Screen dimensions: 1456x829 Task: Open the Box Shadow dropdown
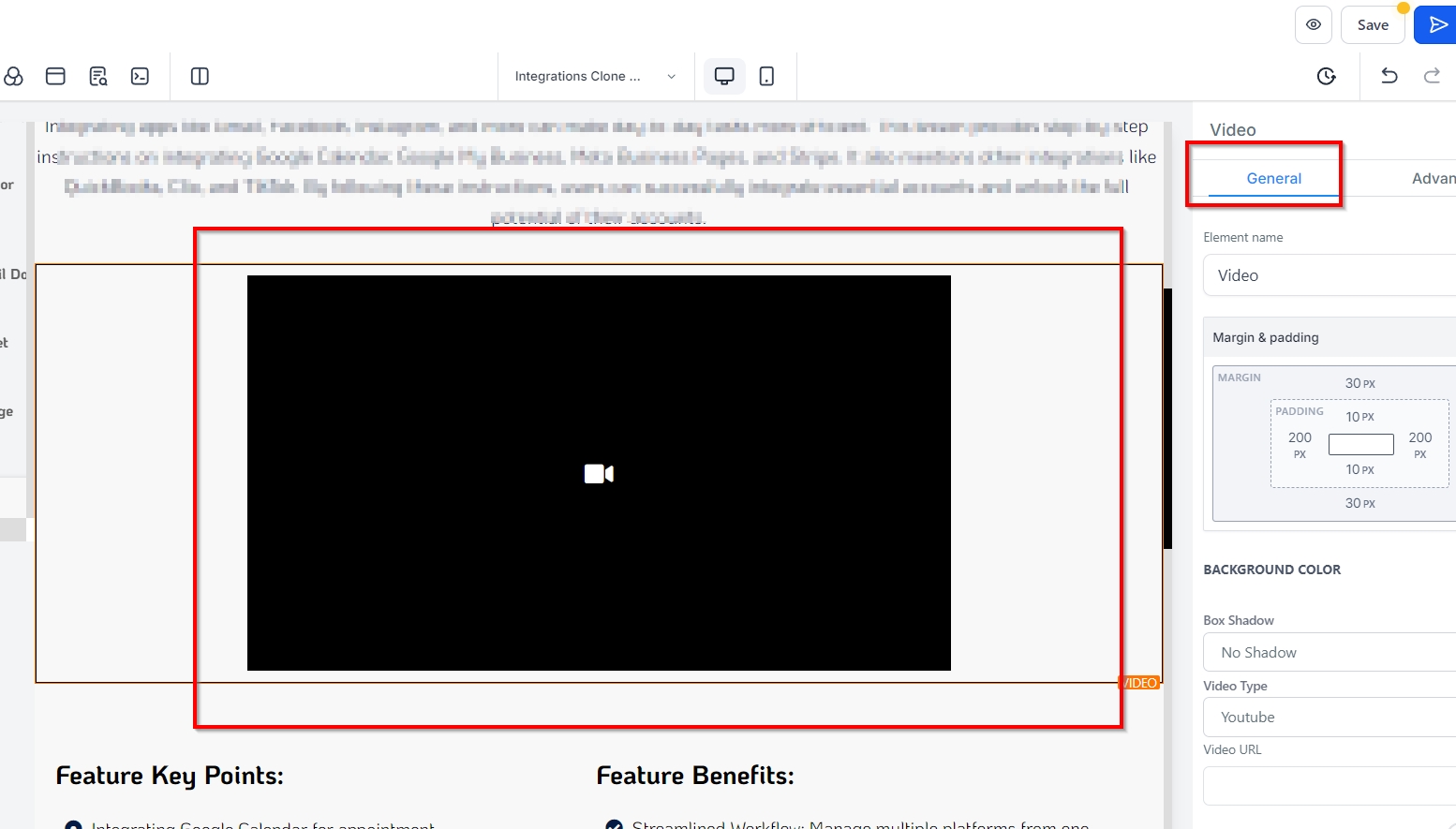(1329, 653)
